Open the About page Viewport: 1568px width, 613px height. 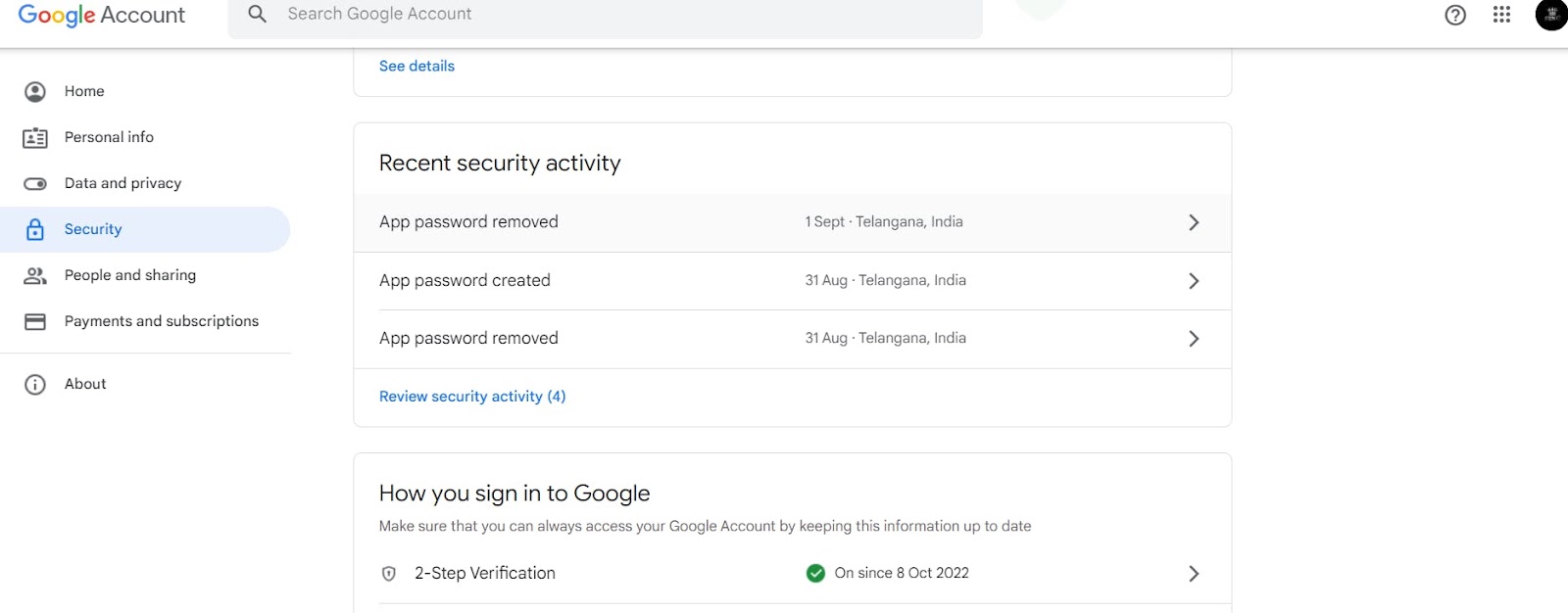145,384
